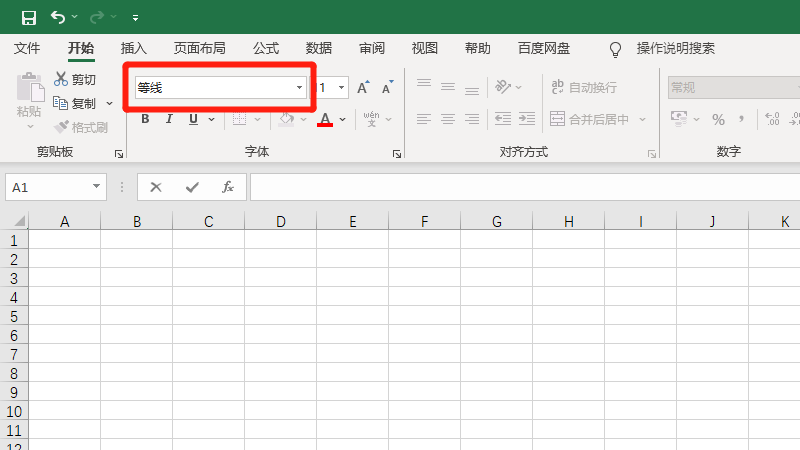Viewport: 800px width, 450px height.
Task: Toggle Bold formatting
Action: (145, 119)
